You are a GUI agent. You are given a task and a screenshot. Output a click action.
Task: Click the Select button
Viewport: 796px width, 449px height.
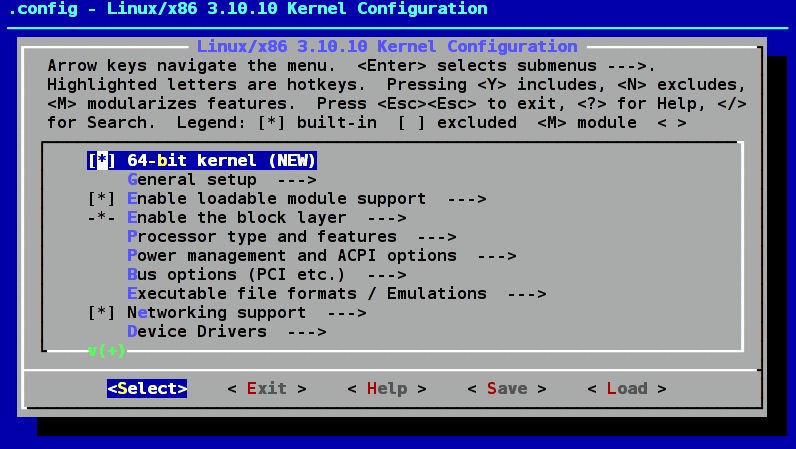point(147,389)
